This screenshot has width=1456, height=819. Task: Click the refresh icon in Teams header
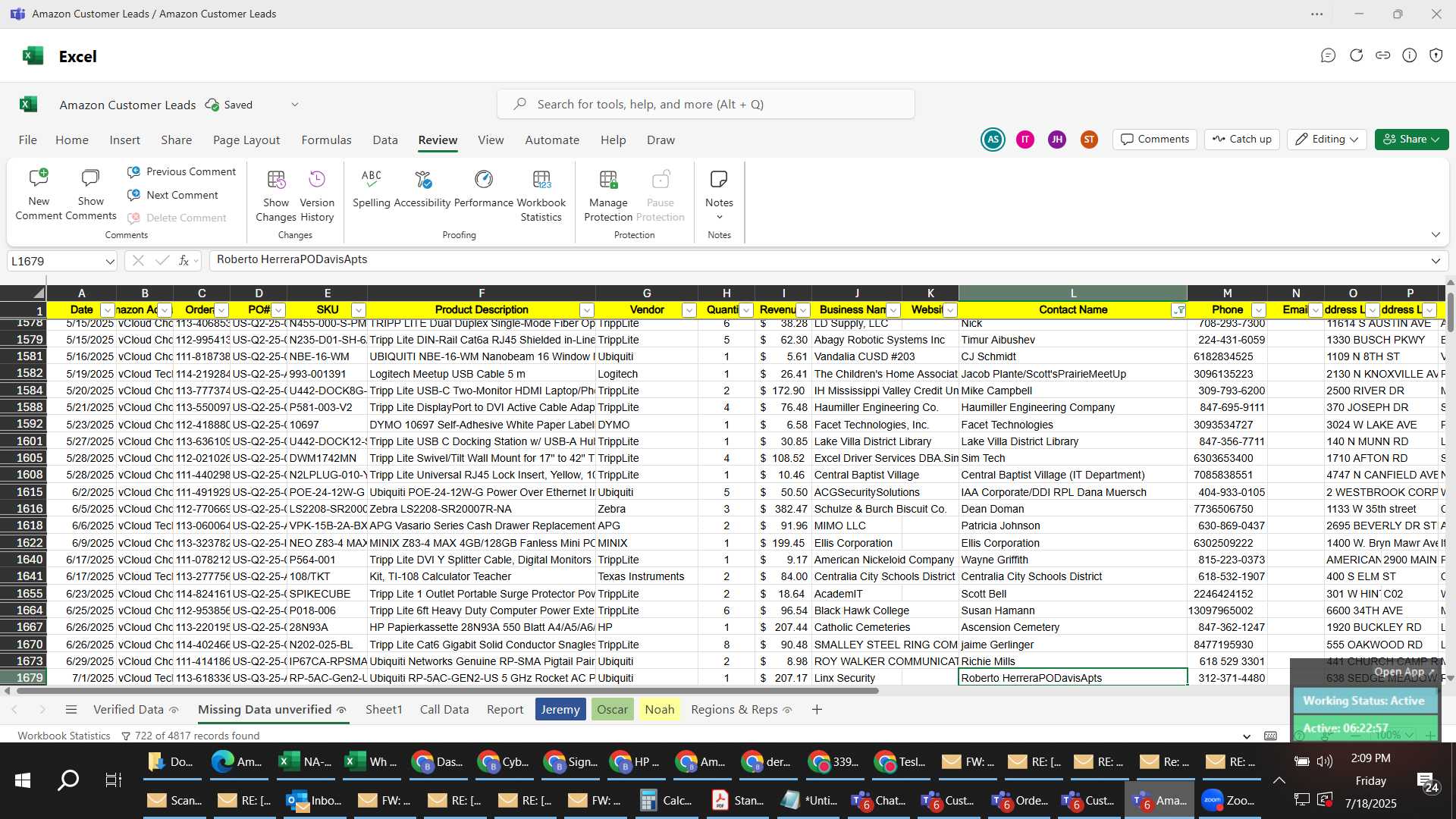[1356, 55]
